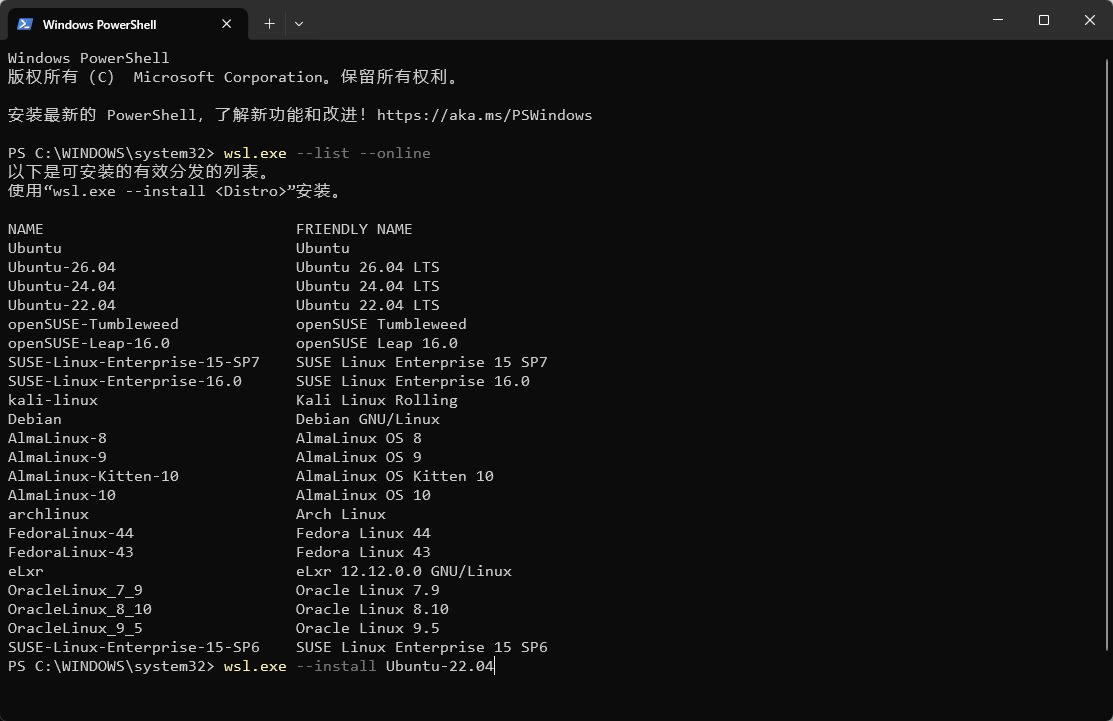Open a new terminal tab
This screenshot has width=1113, height=721.
tap(269, 23)
